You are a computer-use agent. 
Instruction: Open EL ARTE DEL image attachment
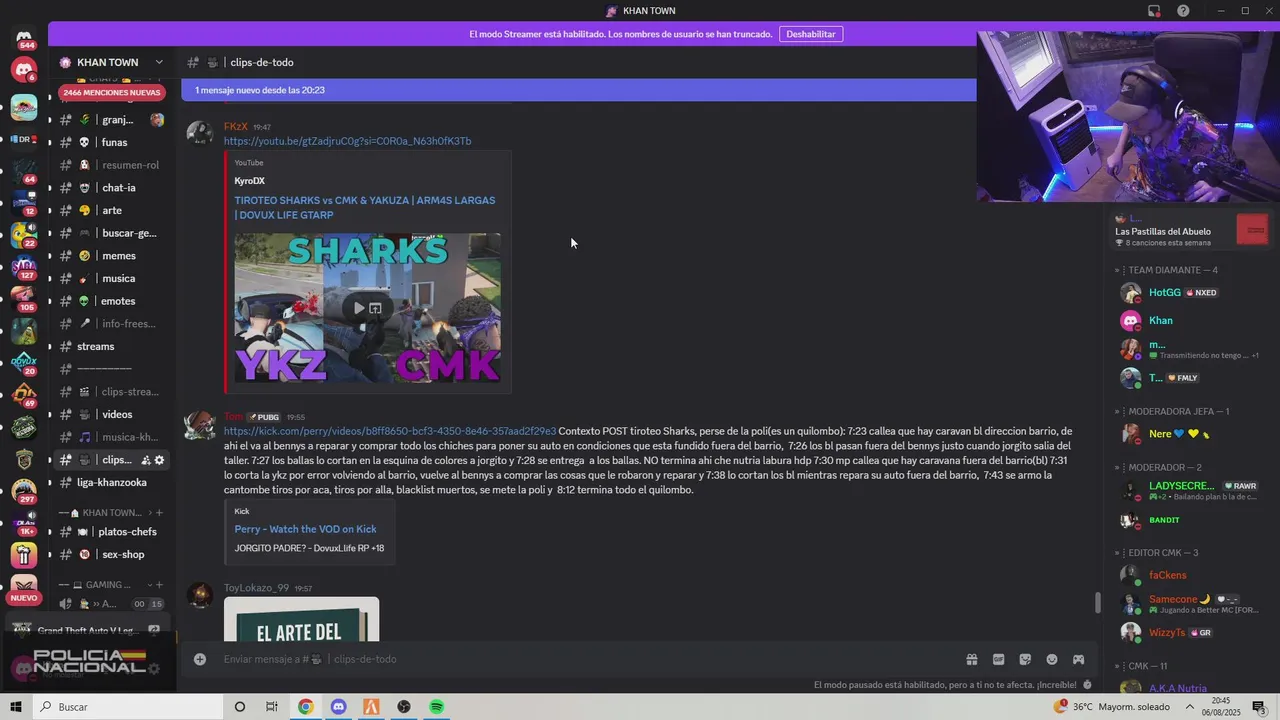tap(301, 619)
